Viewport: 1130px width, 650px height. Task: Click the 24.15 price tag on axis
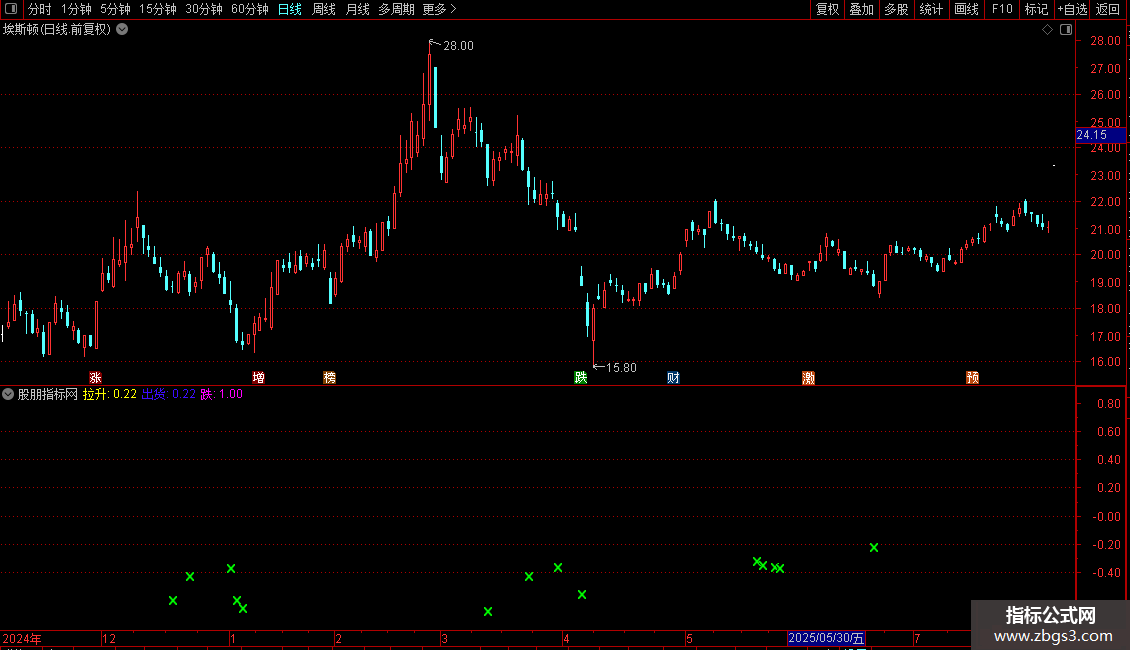click(1100, 135)
